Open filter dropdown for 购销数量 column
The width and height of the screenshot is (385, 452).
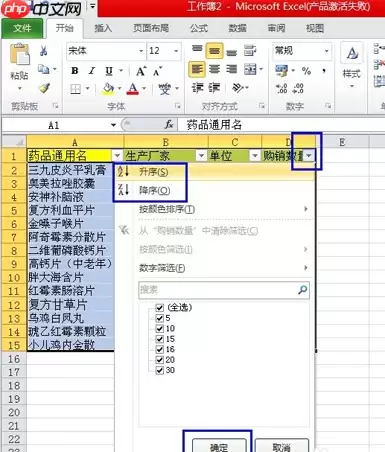point(309,155)
